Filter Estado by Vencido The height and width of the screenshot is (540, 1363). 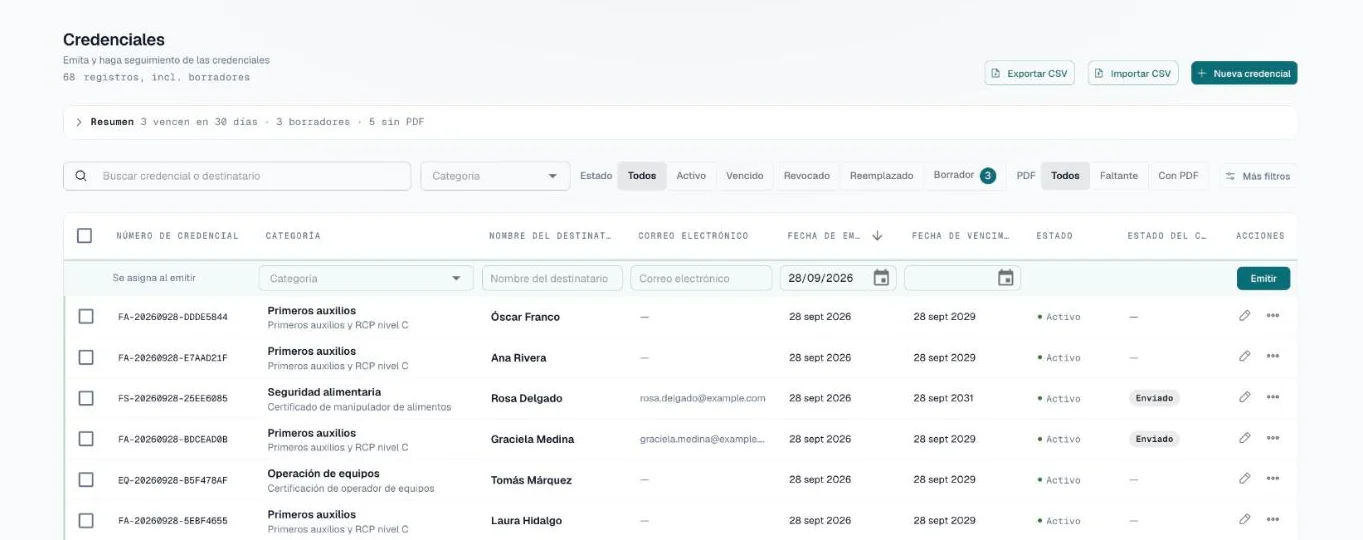click(745, 175)
